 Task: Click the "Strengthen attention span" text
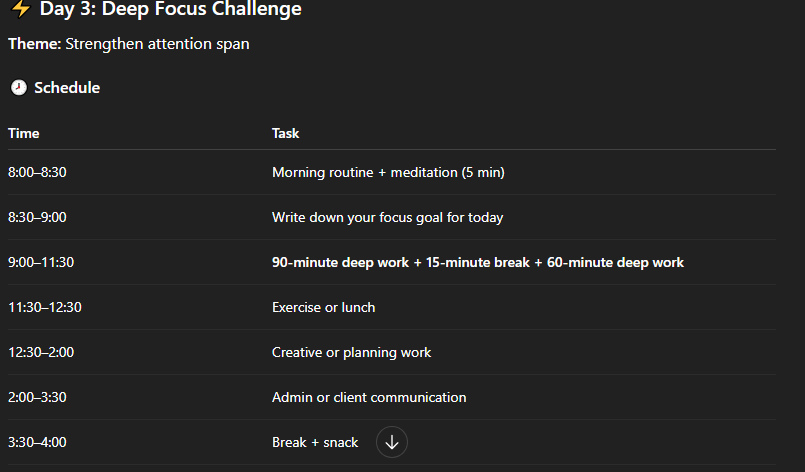[157, 44]
